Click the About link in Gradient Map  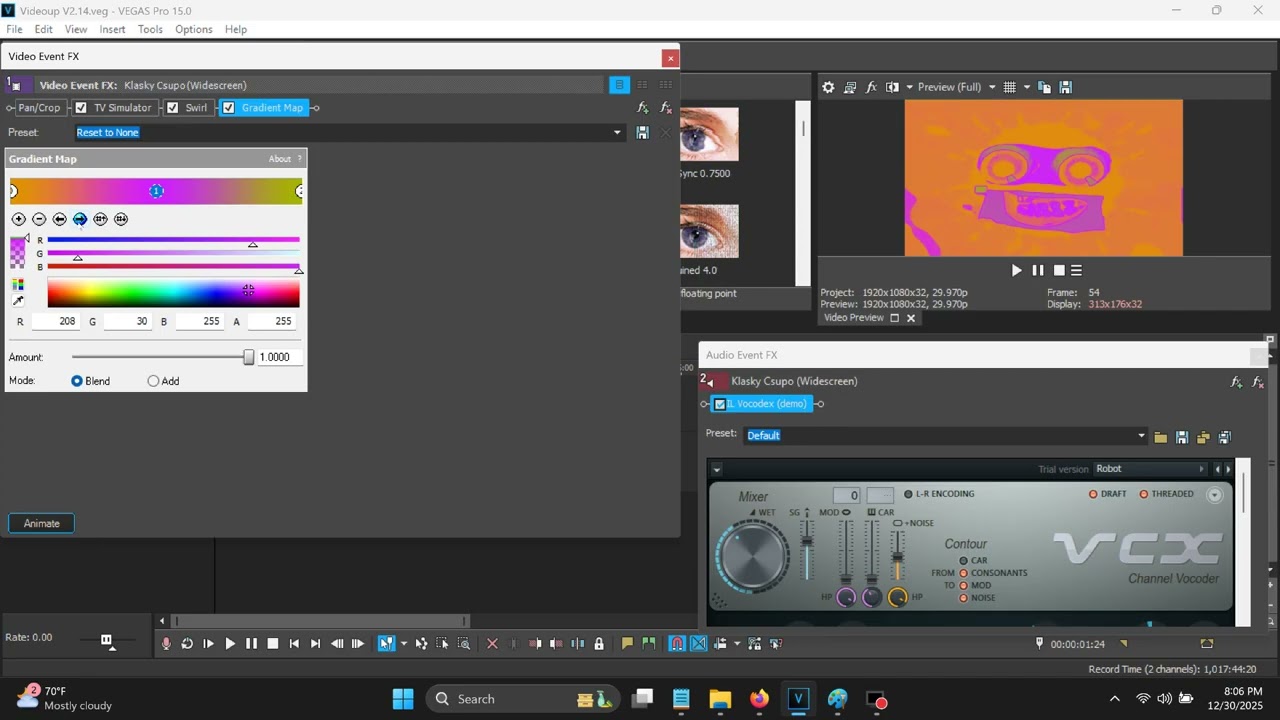279,159
